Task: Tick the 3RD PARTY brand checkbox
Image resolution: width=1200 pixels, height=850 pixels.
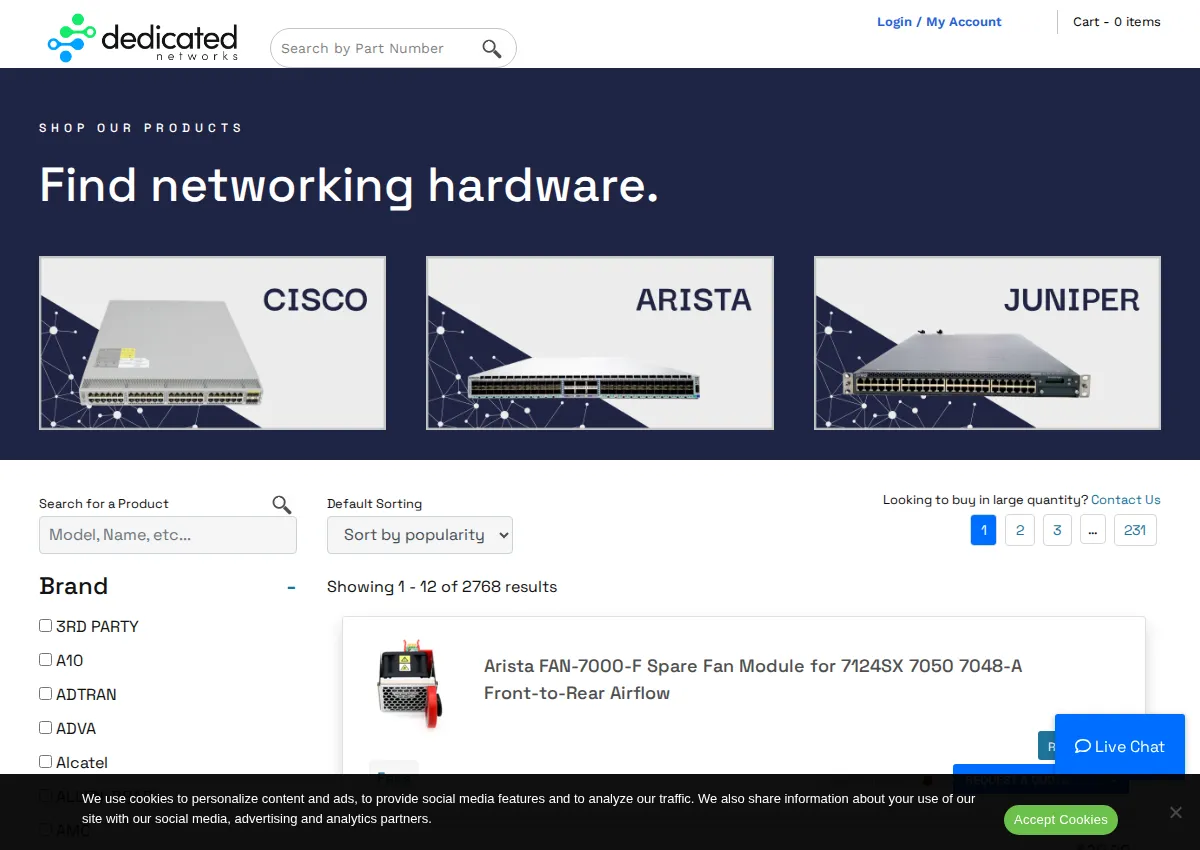Action: click(x=45, y=626)
